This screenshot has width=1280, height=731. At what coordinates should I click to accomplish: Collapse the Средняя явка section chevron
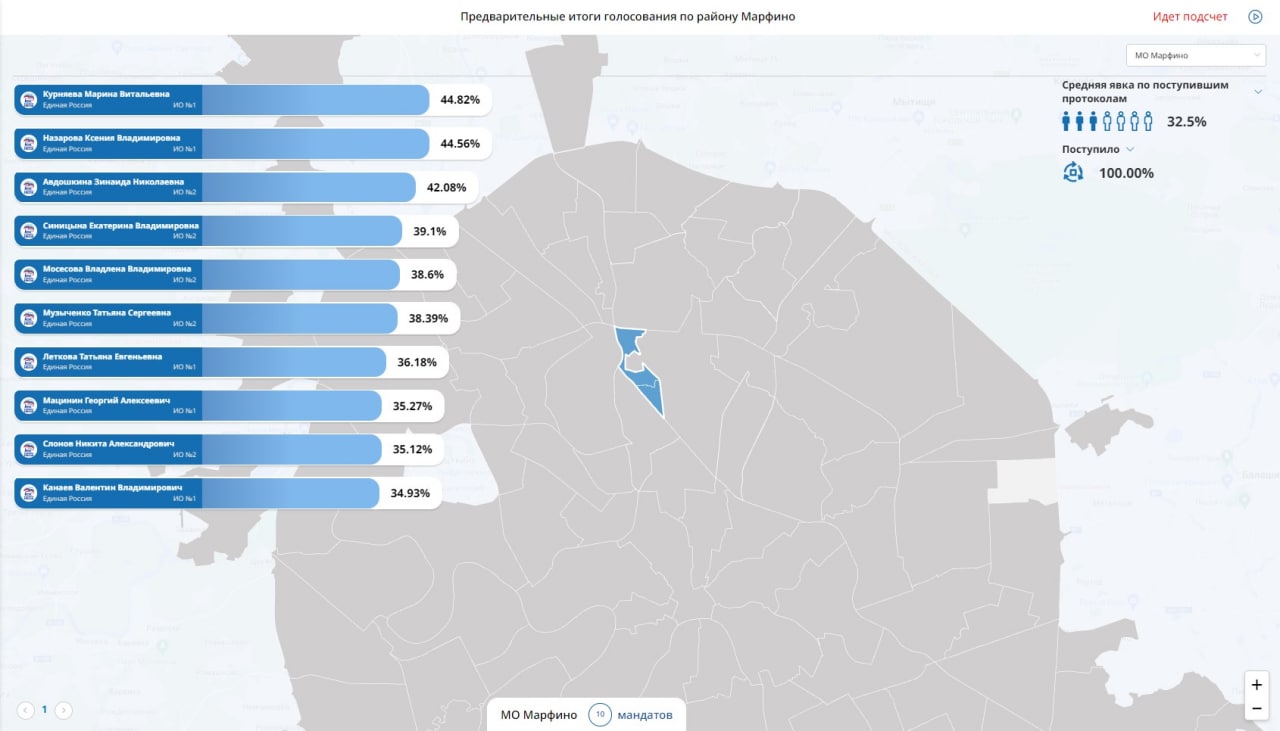[1258, 91]
